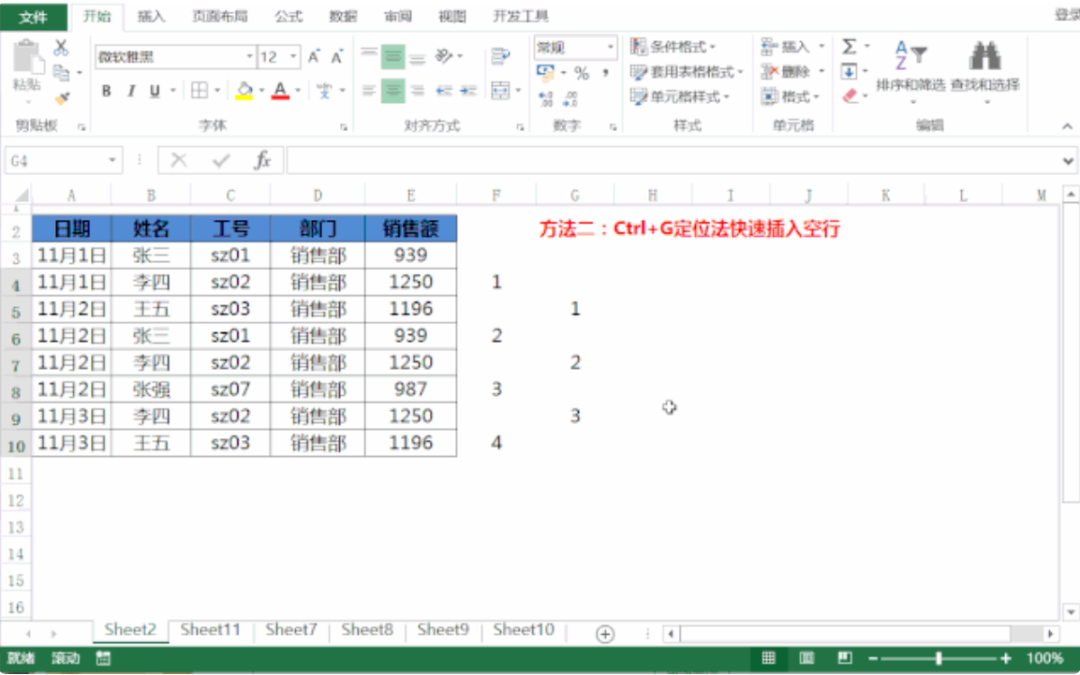Screen dimensions: 1080x675
Task: Apply Percent style format
Action: coord(582,72)
